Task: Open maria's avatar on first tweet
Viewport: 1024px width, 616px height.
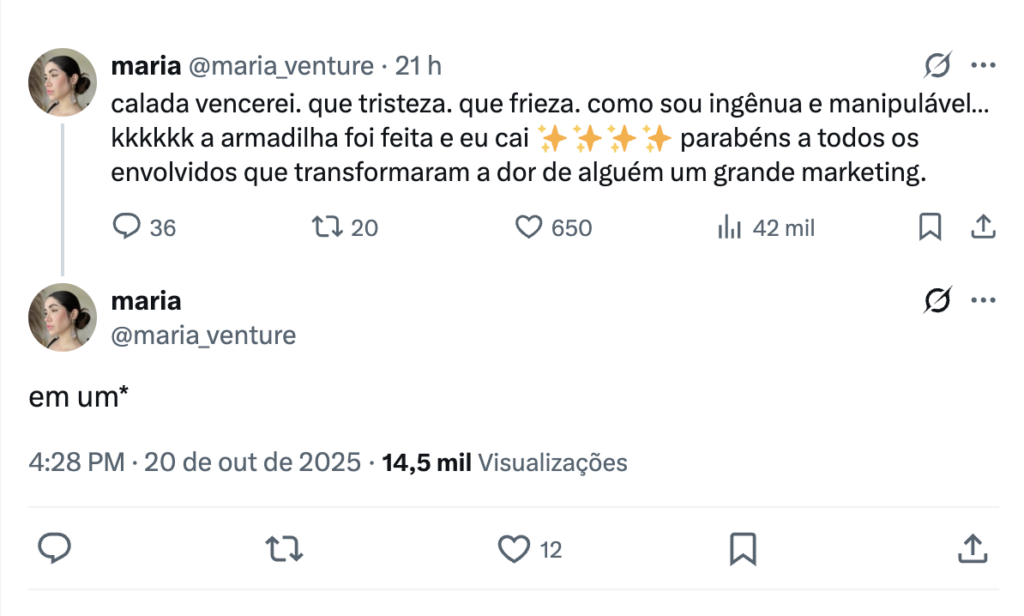Action: (62, 82)
